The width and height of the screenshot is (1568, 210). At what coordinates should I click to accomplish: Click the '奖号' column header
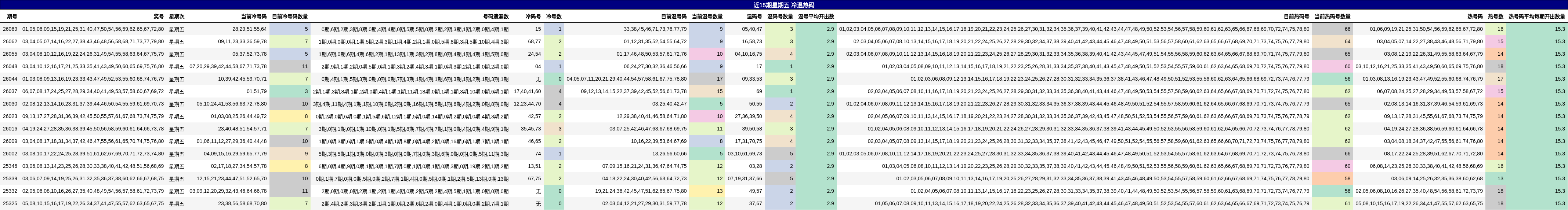[158, 16]
